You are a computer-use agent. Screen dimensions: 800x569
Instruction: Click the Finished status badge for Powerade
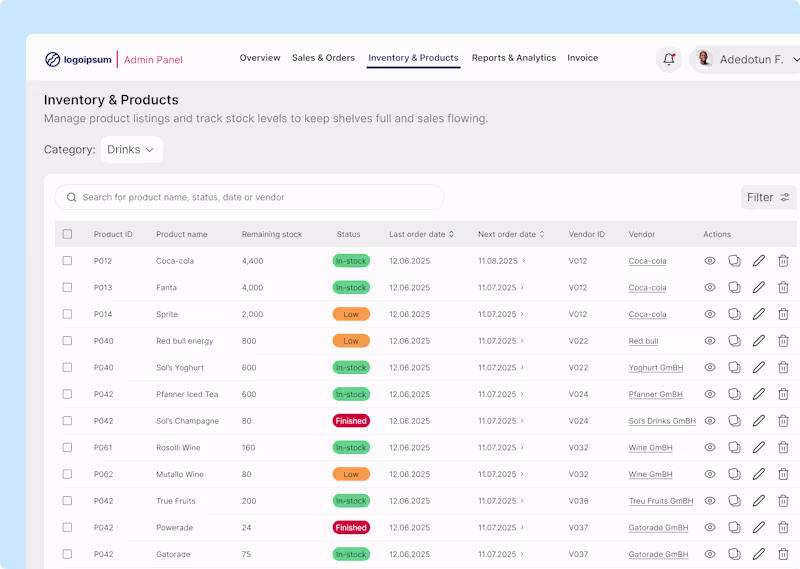[351, 528]
